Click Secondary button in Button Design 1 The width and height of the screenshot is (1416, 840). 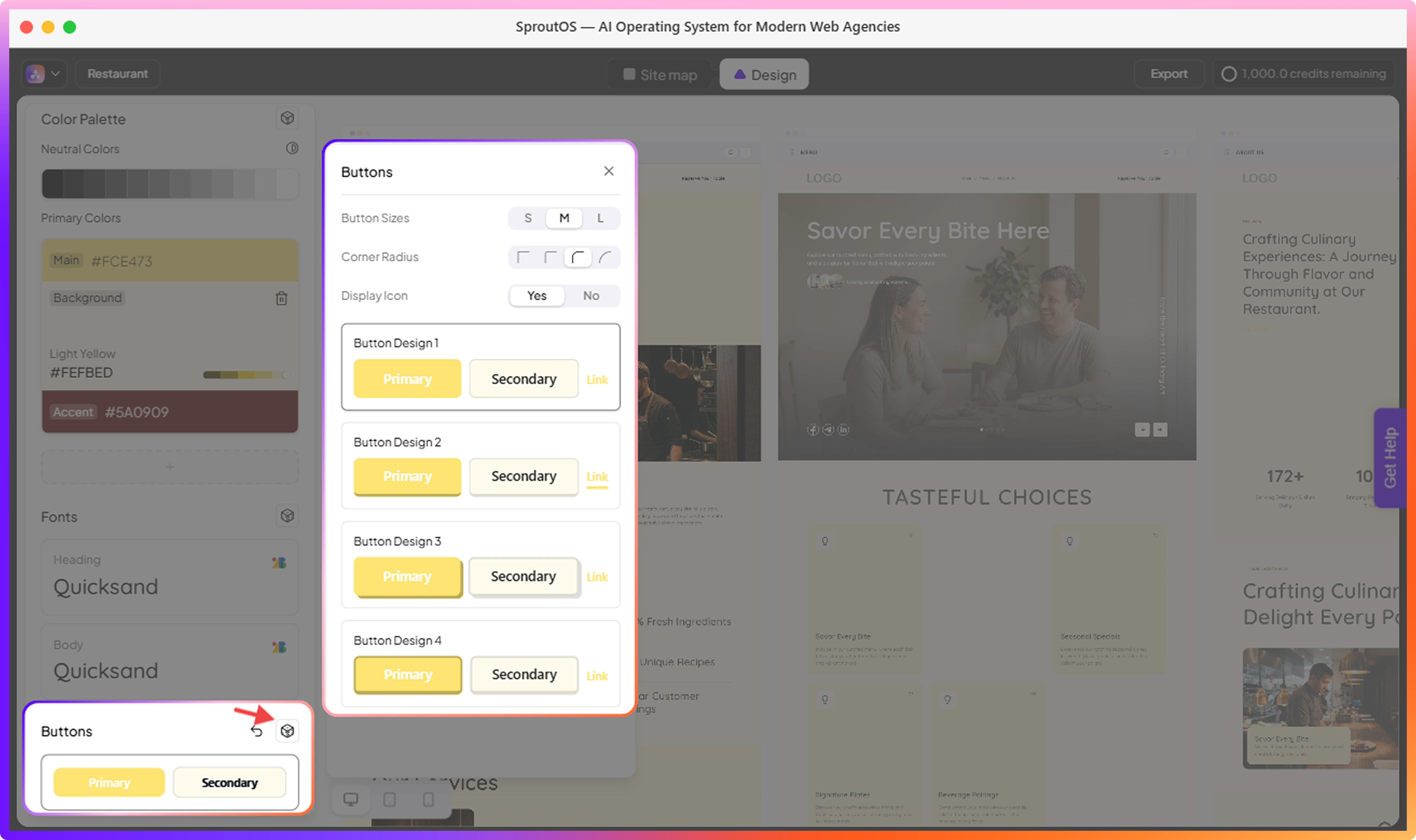point(524,379)
